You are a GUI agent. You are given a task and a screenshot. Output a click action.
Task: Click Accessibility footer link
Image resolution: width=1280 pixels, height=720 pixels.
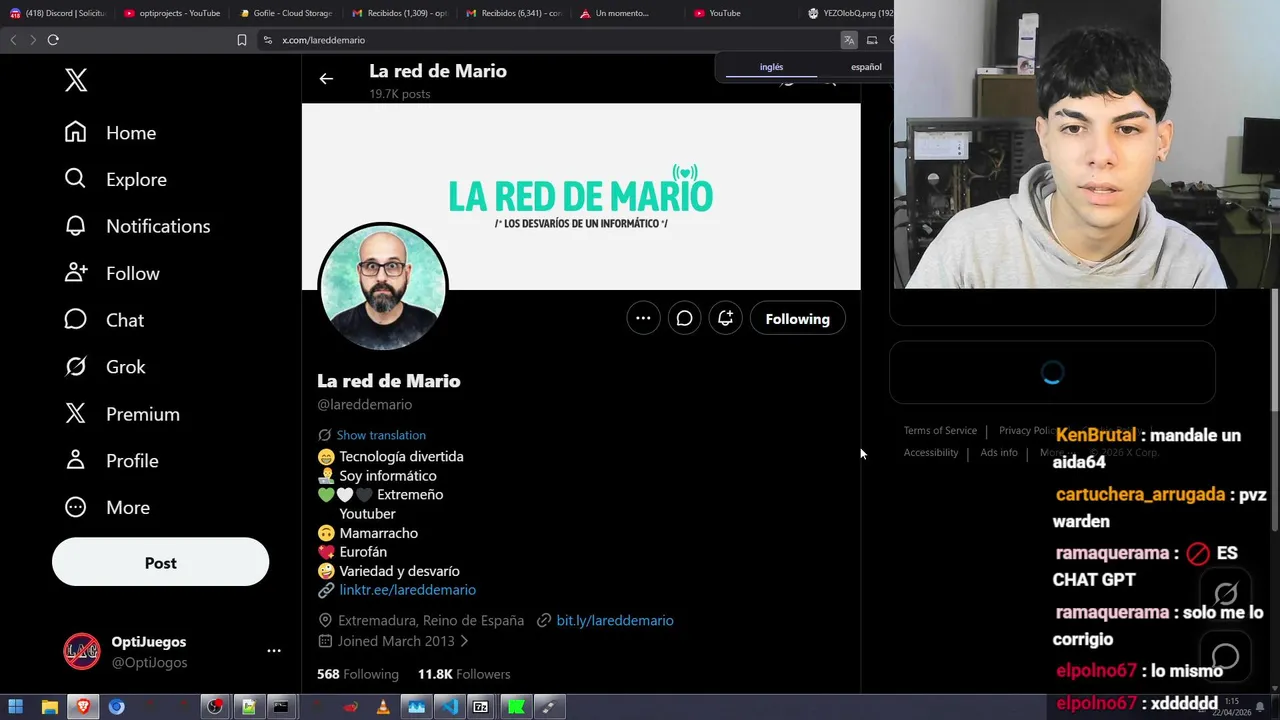[931, 452]
